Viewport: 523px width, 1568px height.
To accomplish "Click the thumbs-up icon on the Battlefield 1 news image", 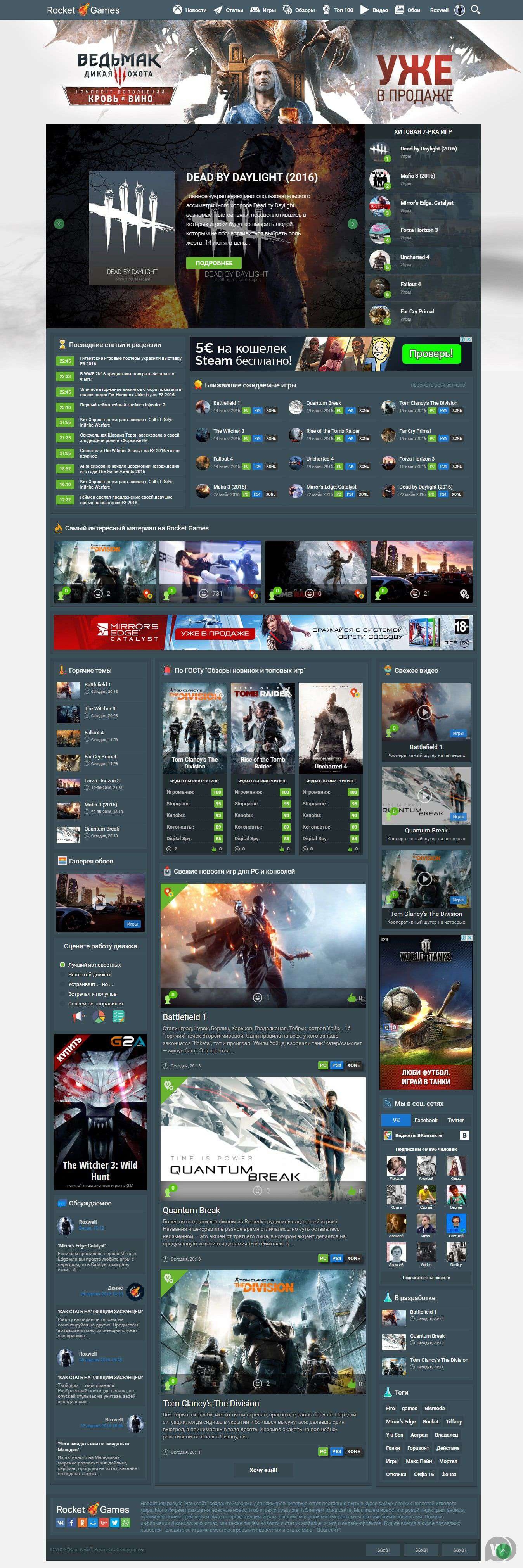I will [351, 997].
